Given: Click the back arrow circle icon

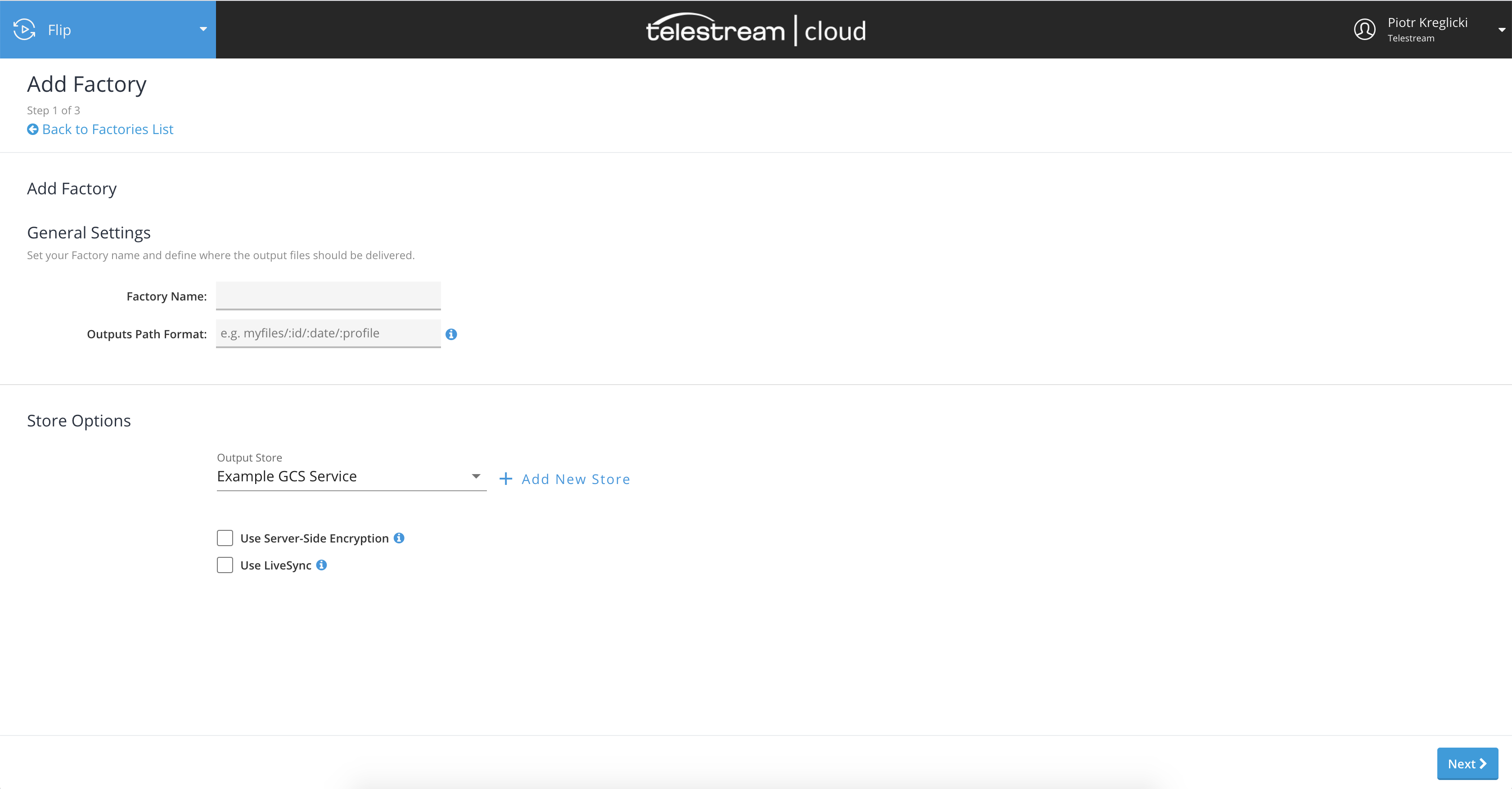Looking at the screenshot, I should coord(33,129).
